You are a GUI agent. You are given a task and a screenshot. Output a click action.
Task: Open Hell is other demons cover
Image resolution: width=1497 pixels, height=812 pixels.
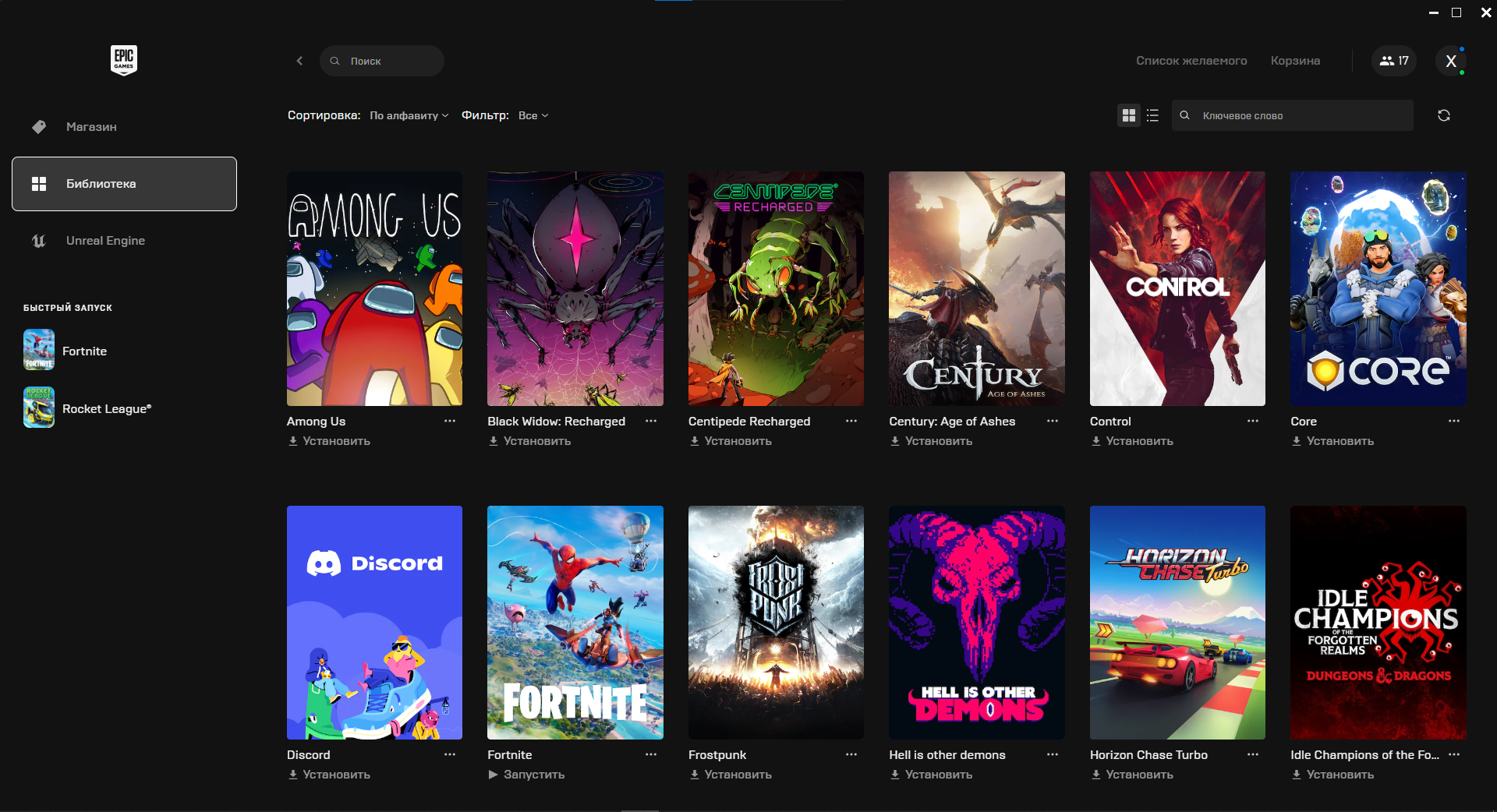977,623
